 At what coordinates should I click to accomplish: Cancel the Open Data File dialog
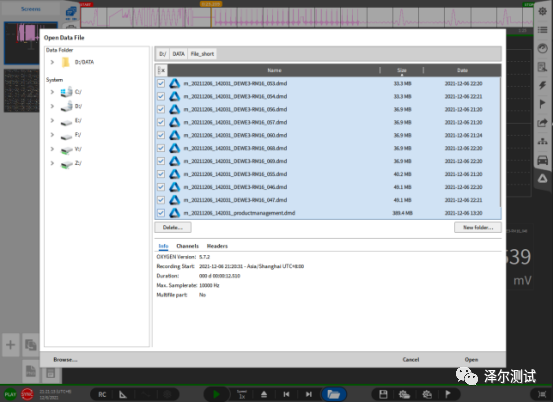point(411,360)
